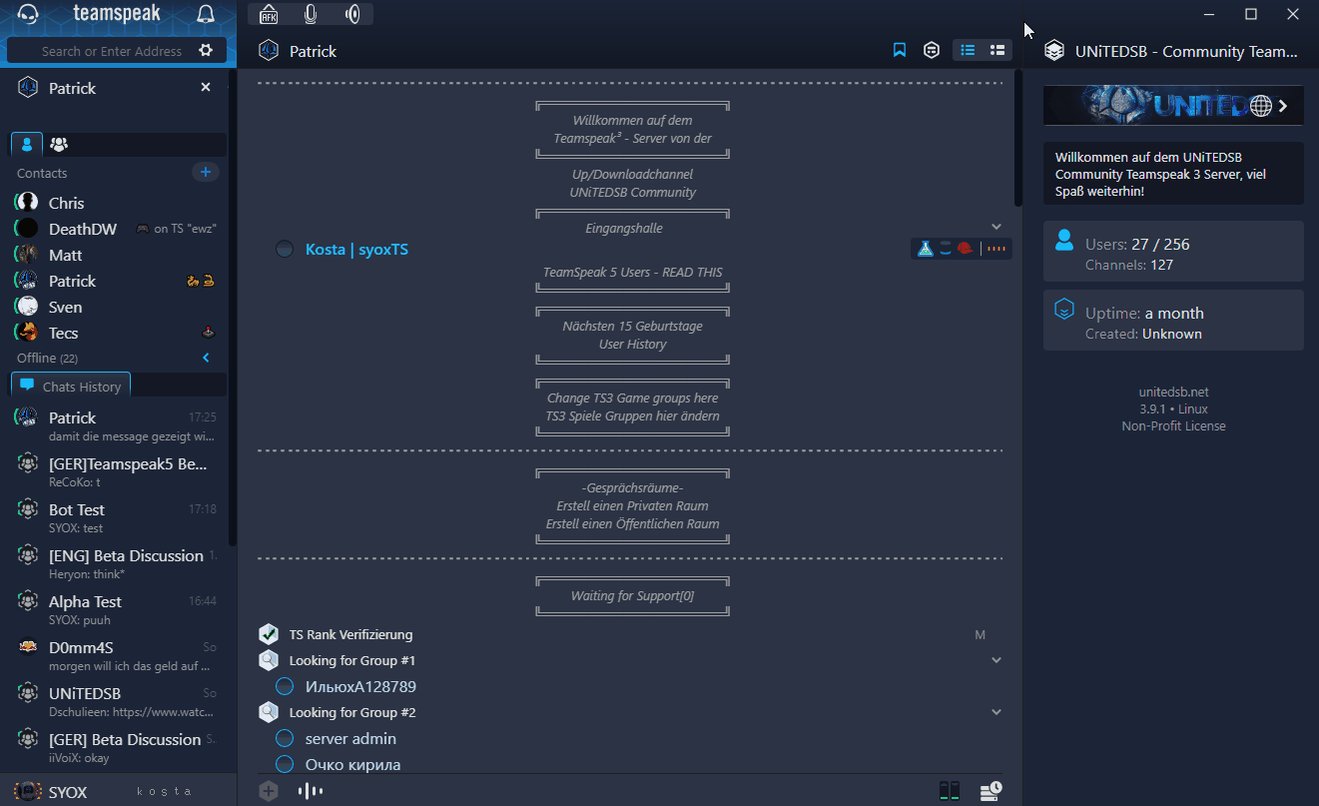1319x806 pixels.
Task: Click the plus hexagon near the chat input
Action: point(268,790)
